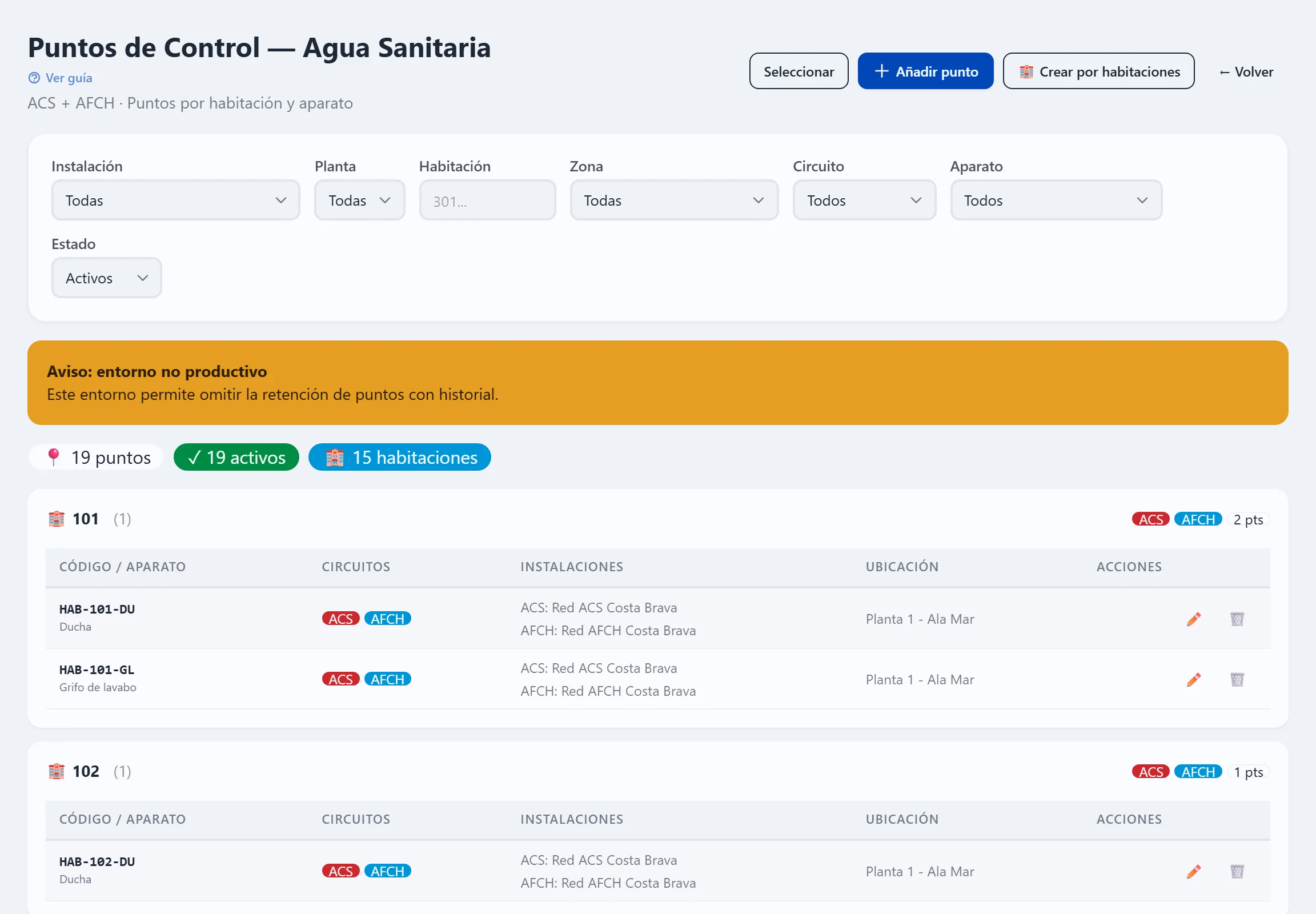
Task: Click the INSTALACIONES header in room 102 table
Action: click(x=572, y=820)
